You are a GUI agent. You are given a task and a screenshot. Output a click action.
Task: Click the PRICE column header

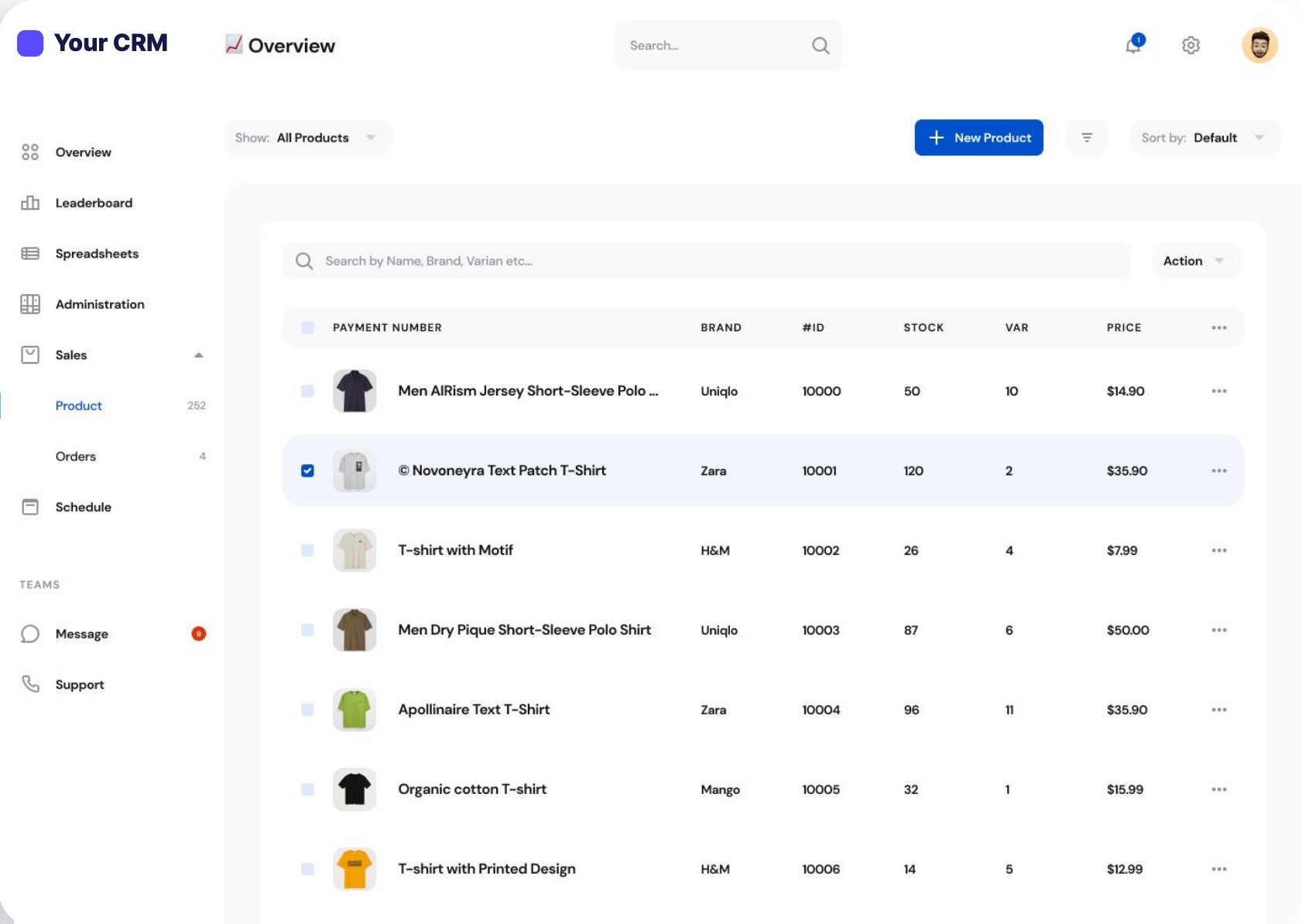click(1124, 327)
